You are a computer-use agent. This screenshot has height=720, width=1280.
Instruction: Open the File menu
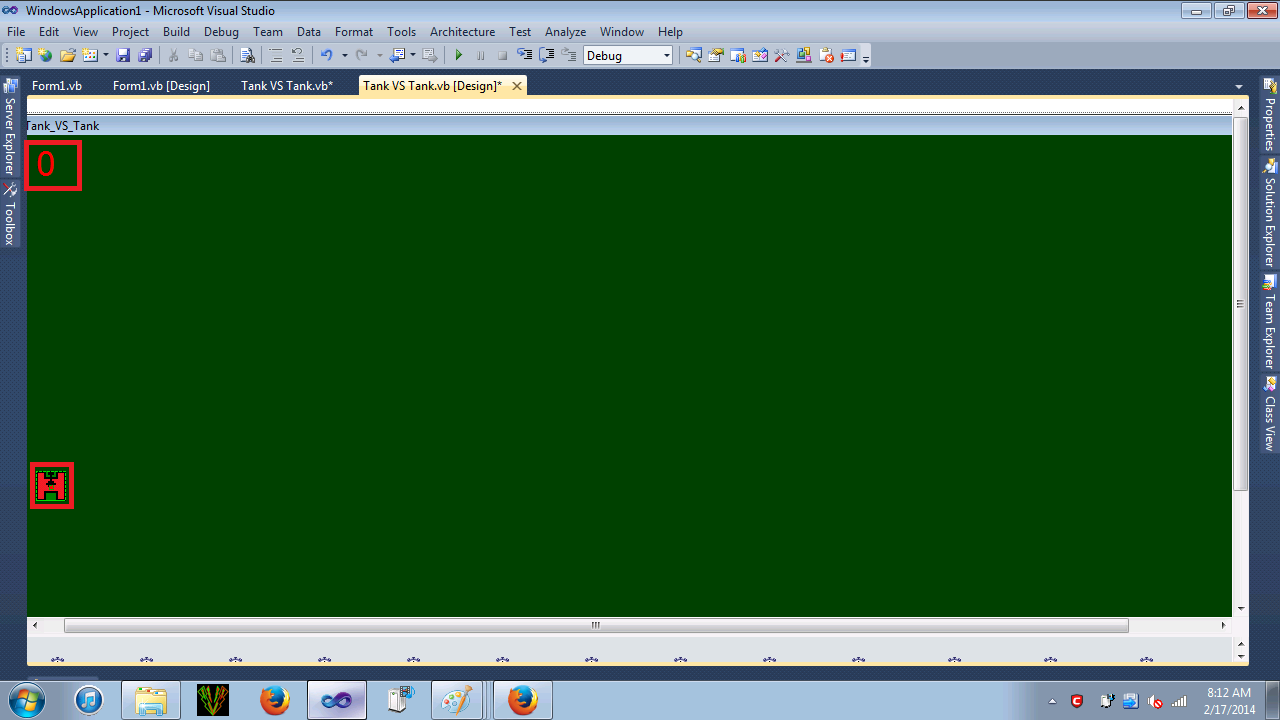[16, 32]
